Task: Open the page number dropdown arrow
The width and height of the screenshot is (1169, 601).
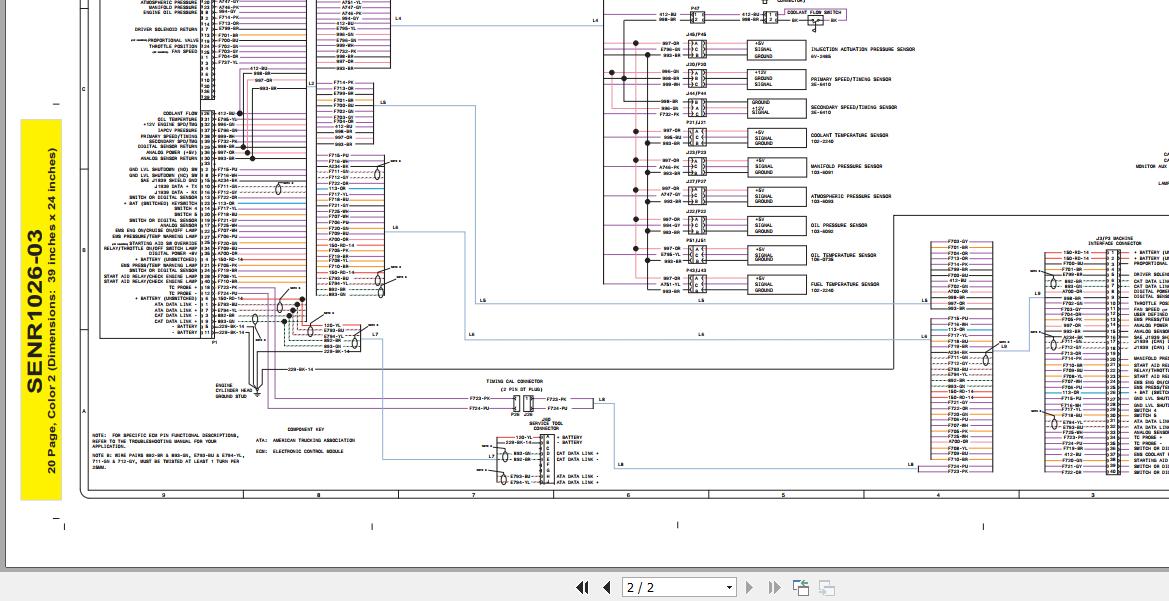Action: point(729,587)
